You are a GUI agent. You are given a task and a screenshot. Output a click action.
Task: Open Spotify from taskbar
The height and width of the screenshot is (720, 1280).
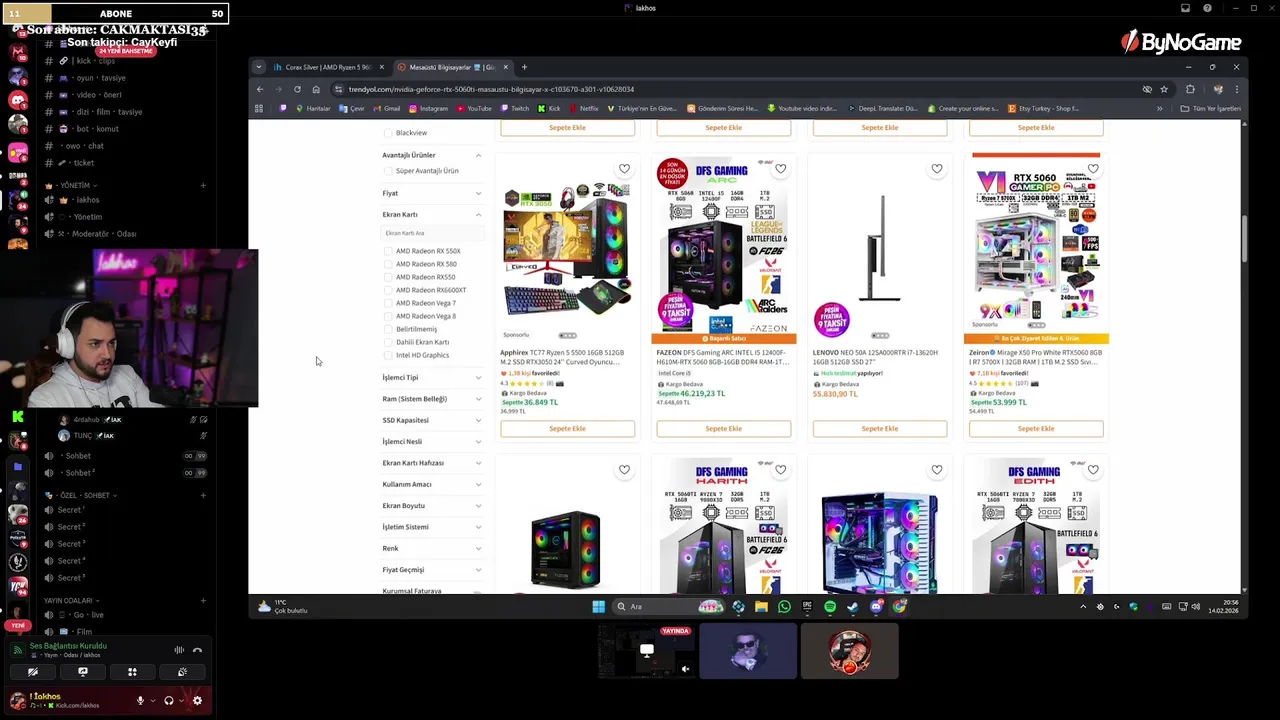830,606
